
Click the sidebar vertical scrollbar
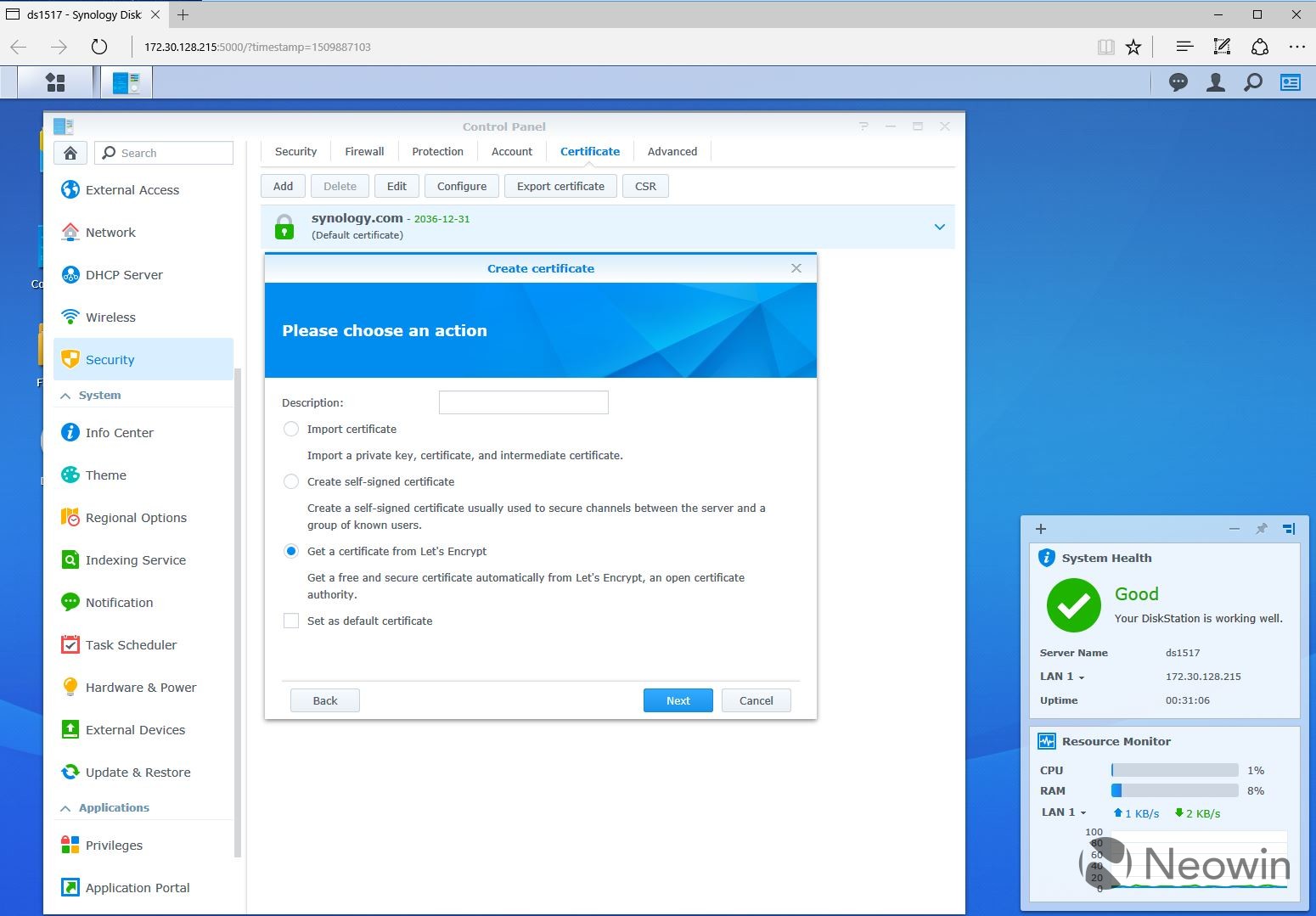(238, 611)
